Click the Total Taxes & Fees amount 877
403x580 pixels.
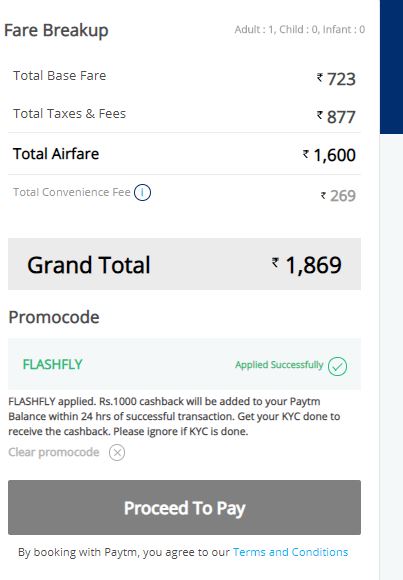[x=336, y=117]
